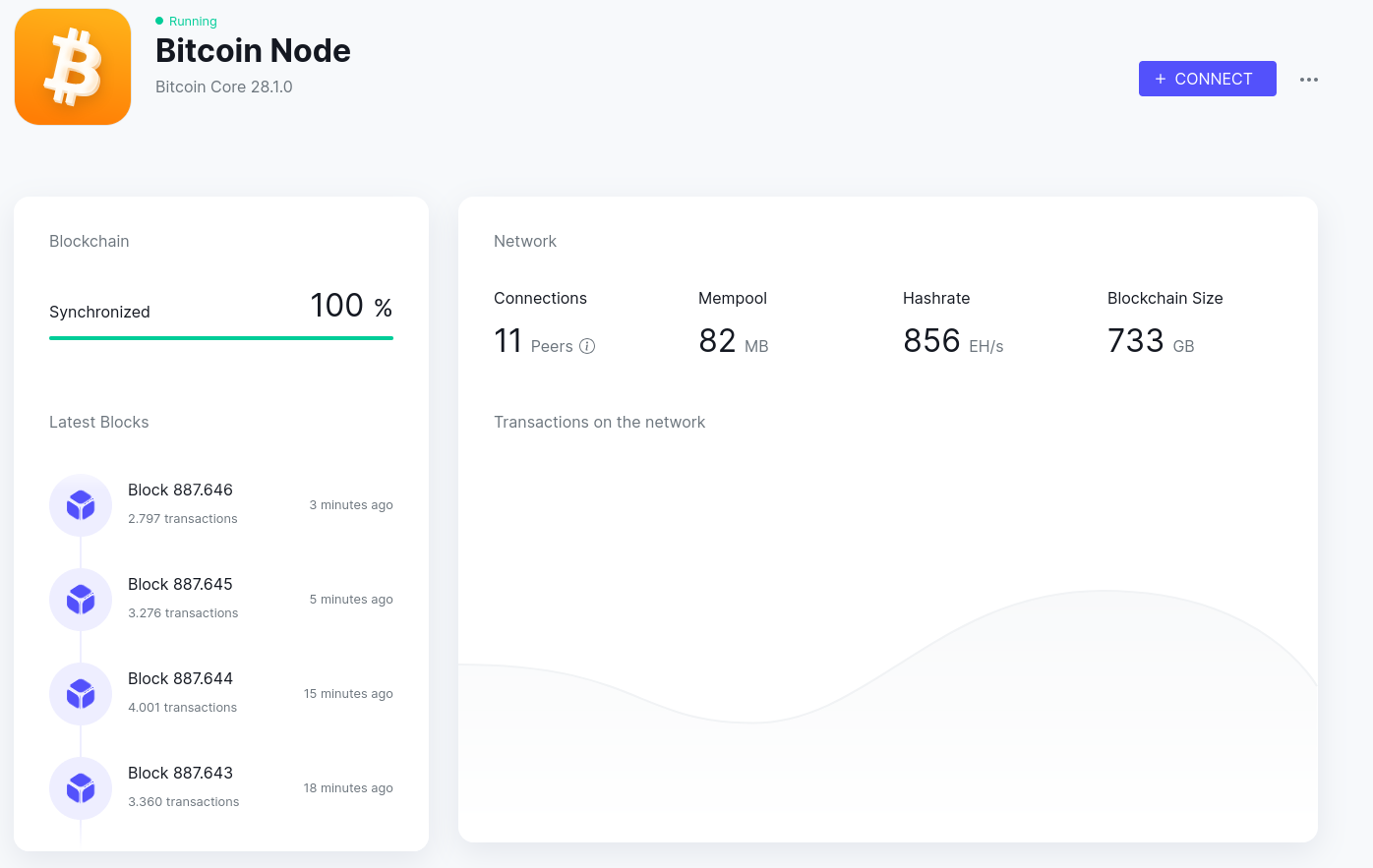Select the Block 887.643 title
The image size is (1373, 868).
pyautogui.click(x=180, y=773)
